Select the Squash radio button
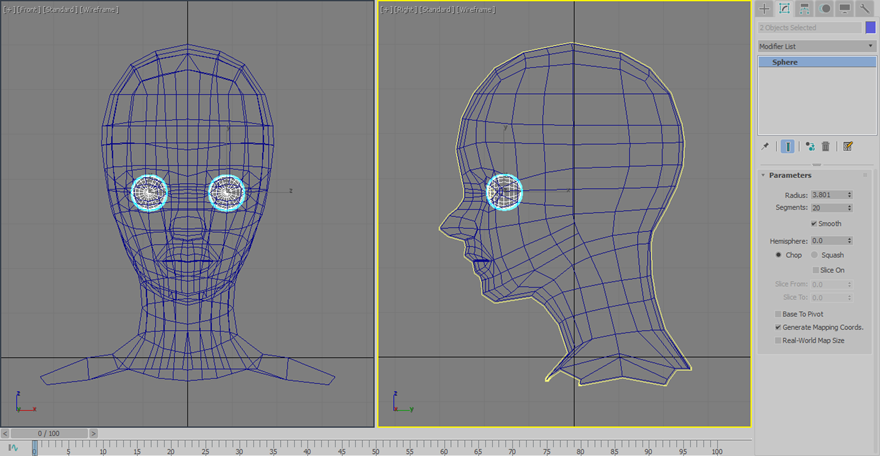This screenshot has height=456, width=880. (814, 255)
